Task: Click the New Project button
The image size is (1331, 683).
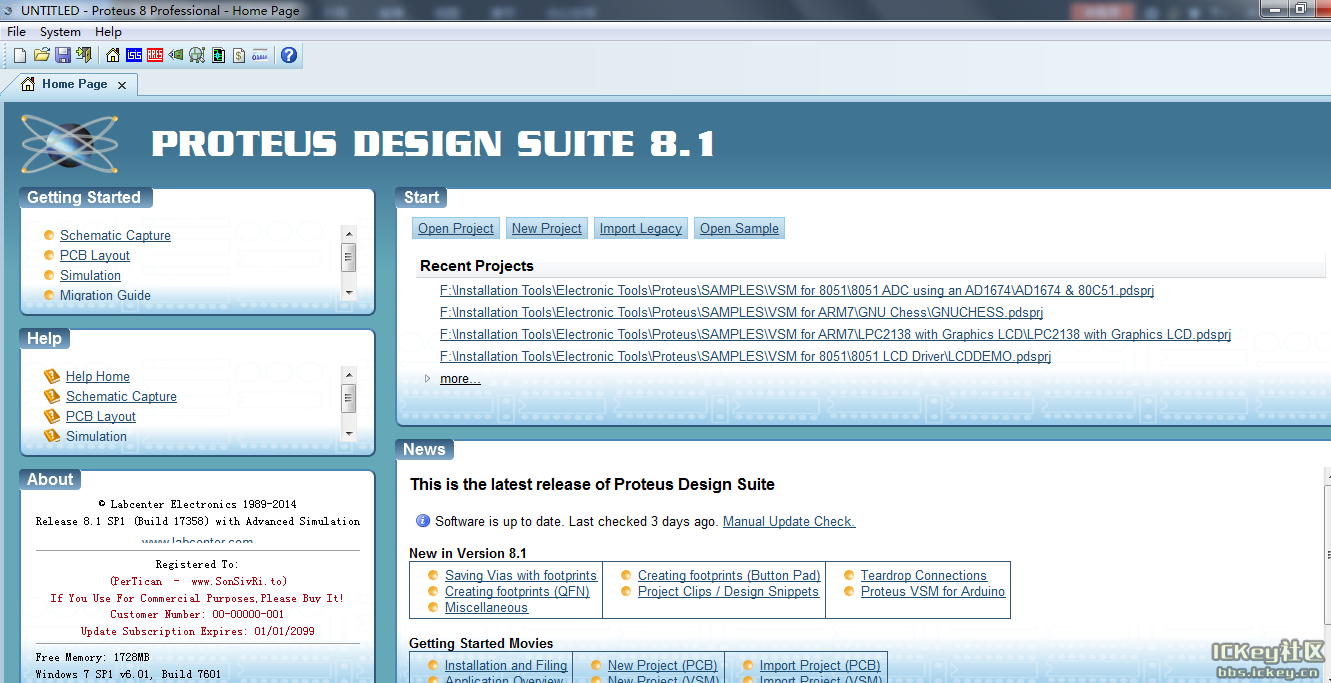Action: click(547, 228)
